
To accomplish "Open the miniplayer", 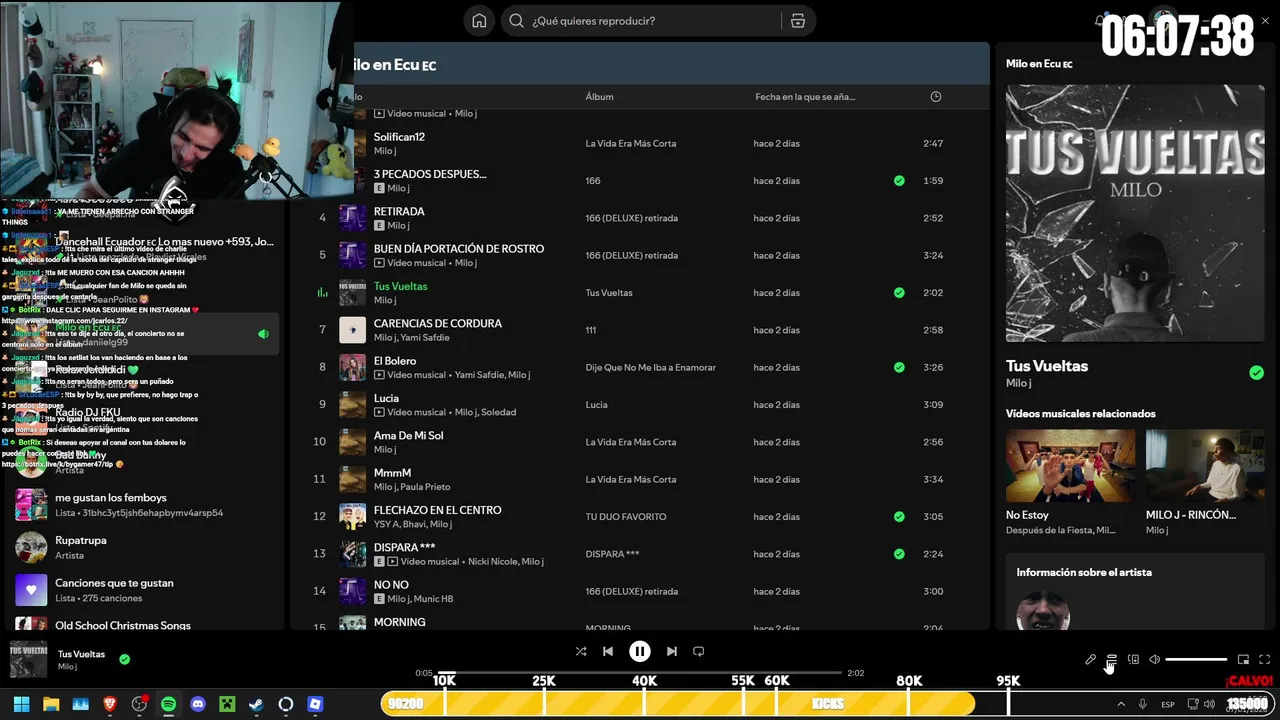I will [1243, 659].
